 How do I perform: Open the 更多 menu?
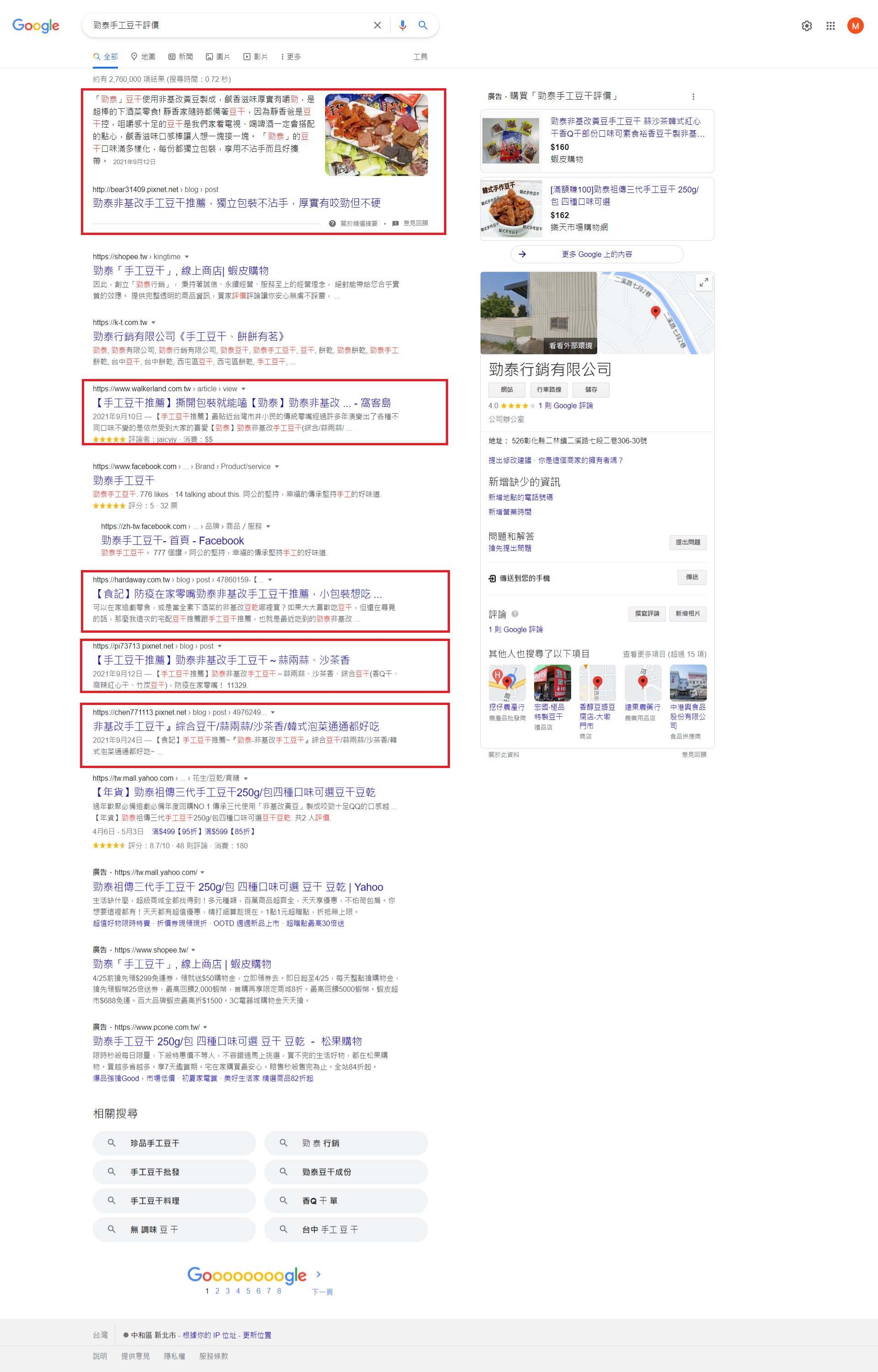coord(291,56)
